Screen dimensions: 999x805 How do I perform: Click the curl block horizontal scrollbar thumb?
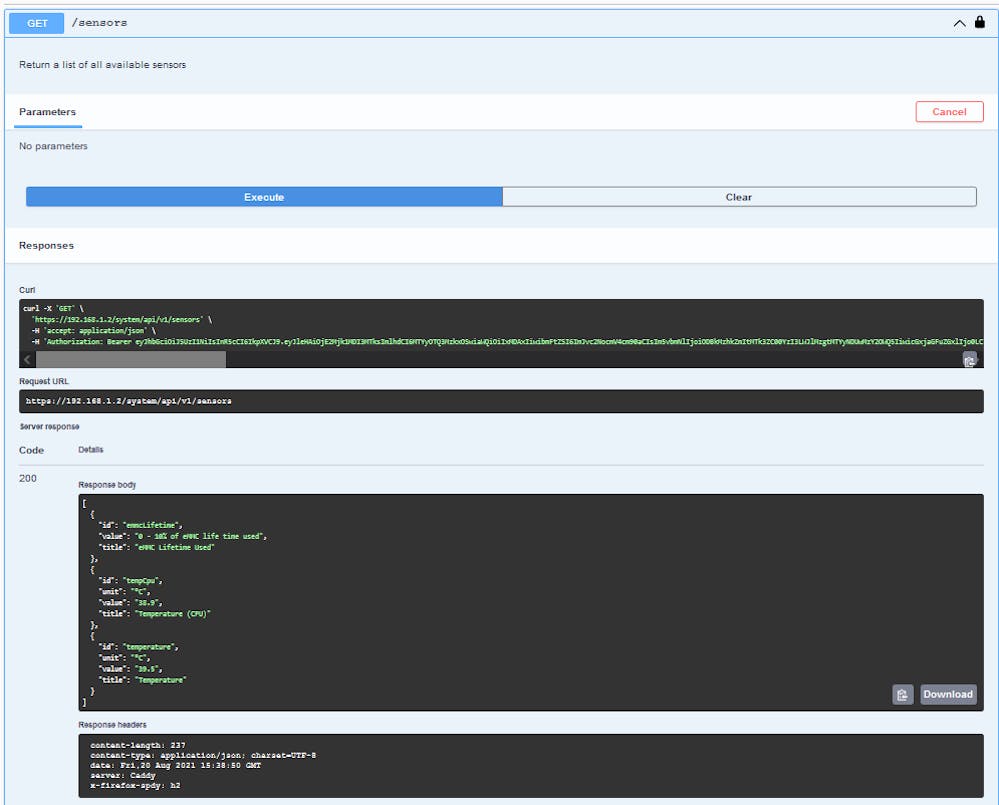point(130,359)
